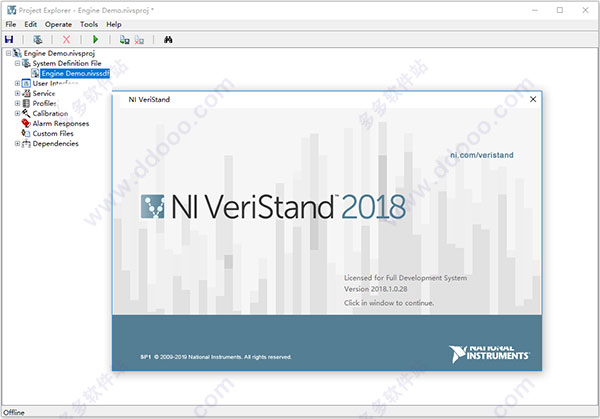Expand the Dependencies tree node
Viewport: 600px width, 419px height.
pos(17,143)
